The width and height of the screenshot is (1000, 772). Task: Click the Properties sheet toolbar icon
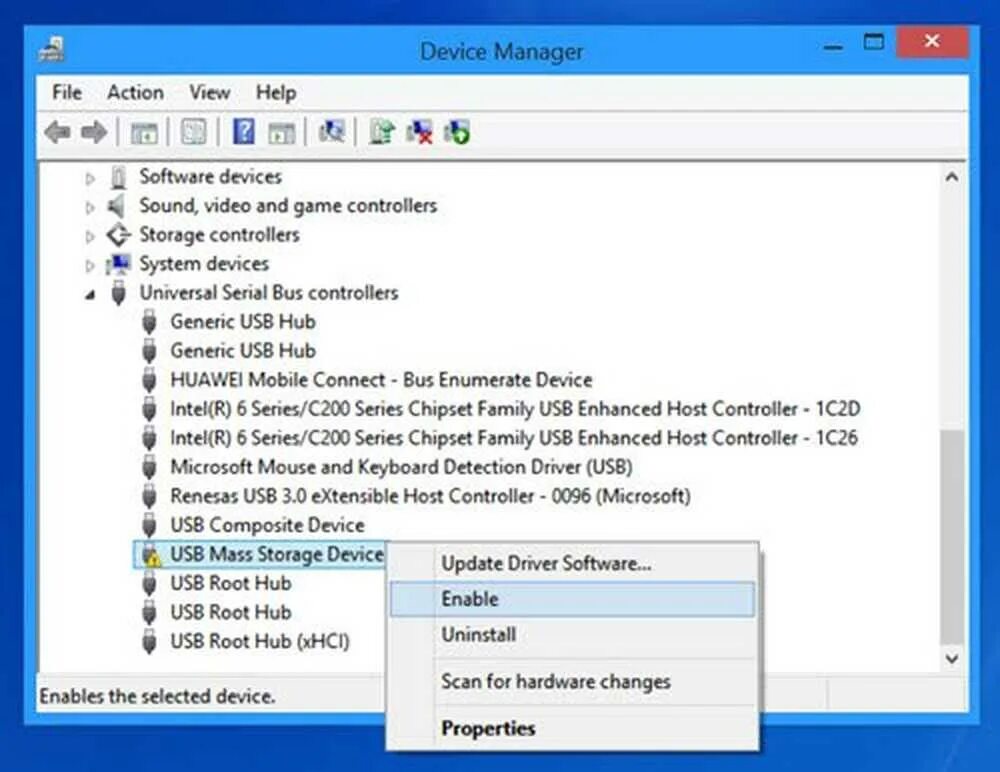(193, 133)
